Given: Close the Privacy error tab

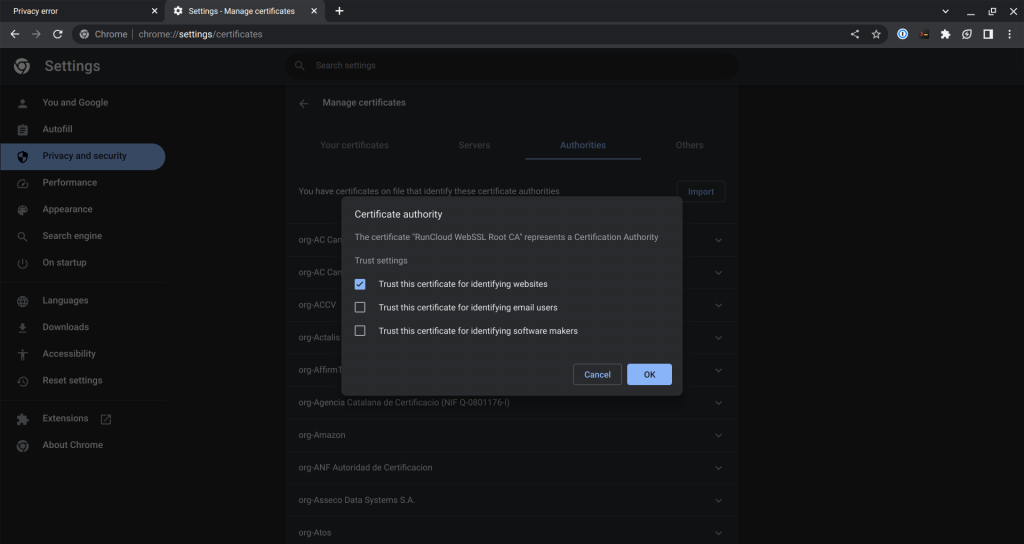Looking at the screenshot, I should [x=154, y=11].
